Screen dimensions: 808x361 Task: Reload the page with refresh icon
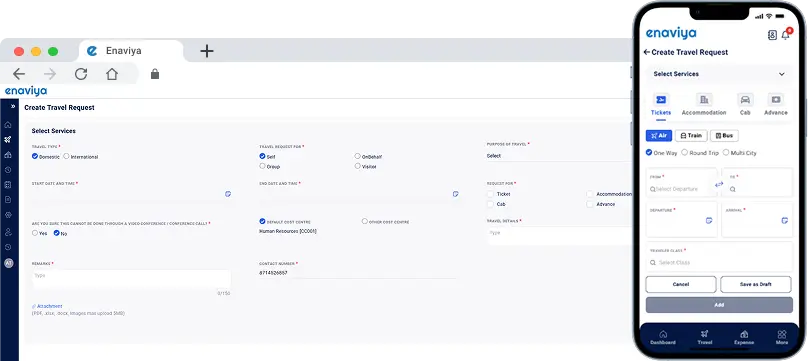pyautogui.click(x=81, y=74)
